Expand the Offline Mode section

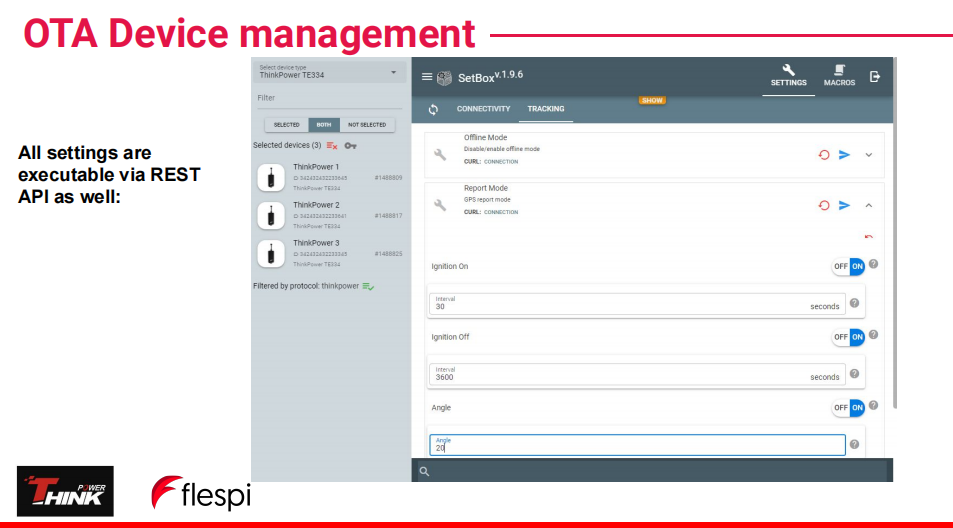coord(868,155)
